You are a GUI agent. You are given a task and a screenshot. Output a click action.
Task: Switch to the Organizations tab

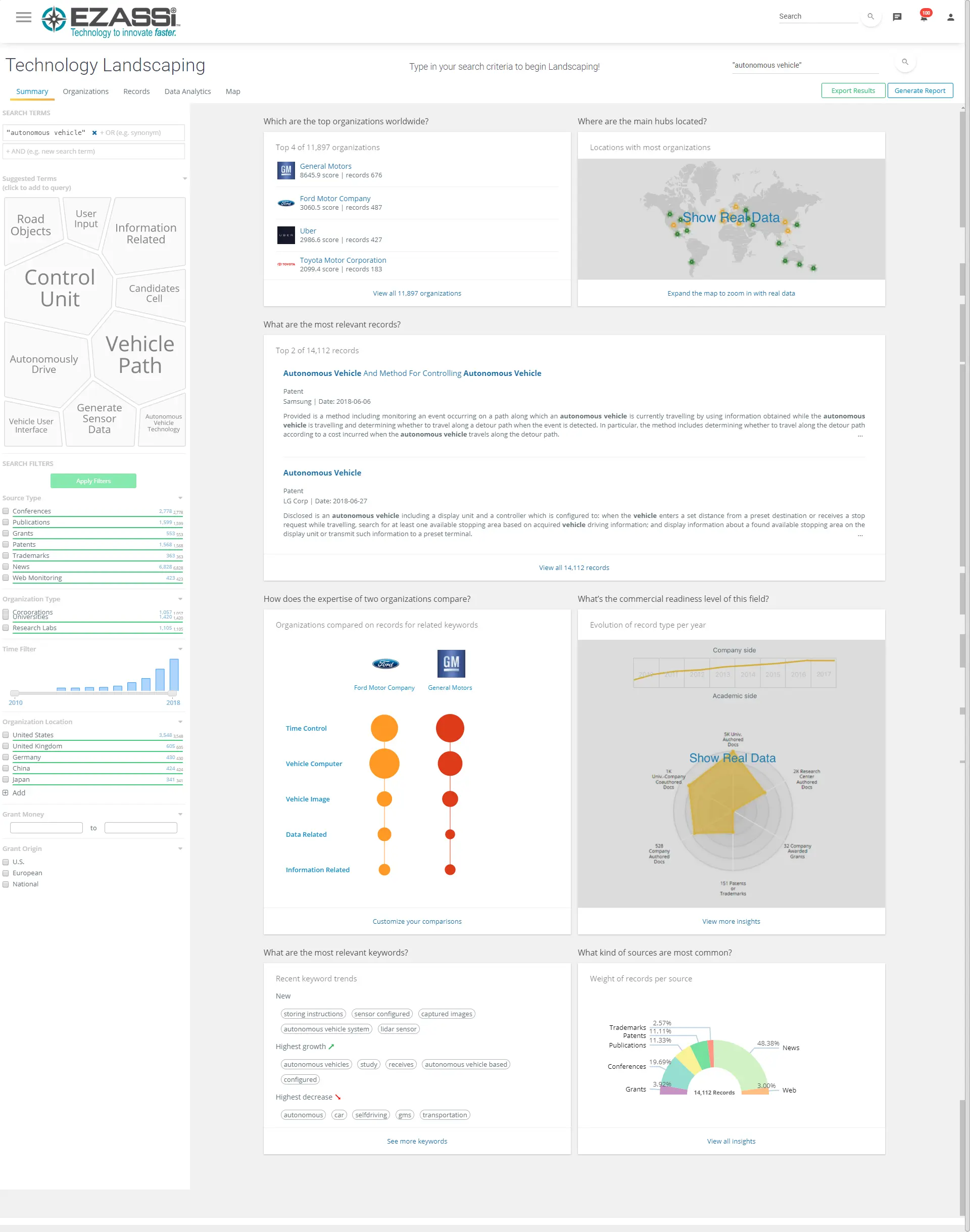tap(86, 91)
